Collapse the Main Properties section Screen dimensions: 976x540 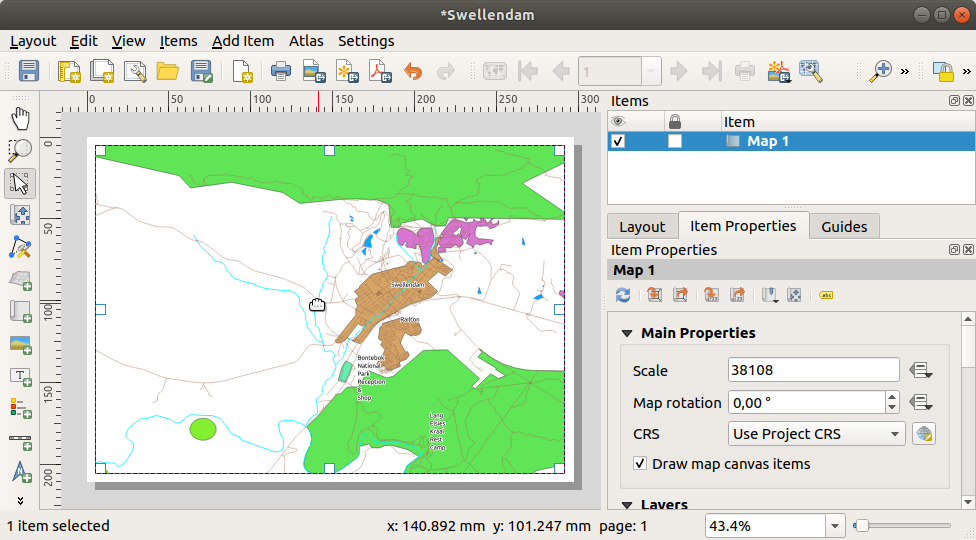(x=628, y=333)
